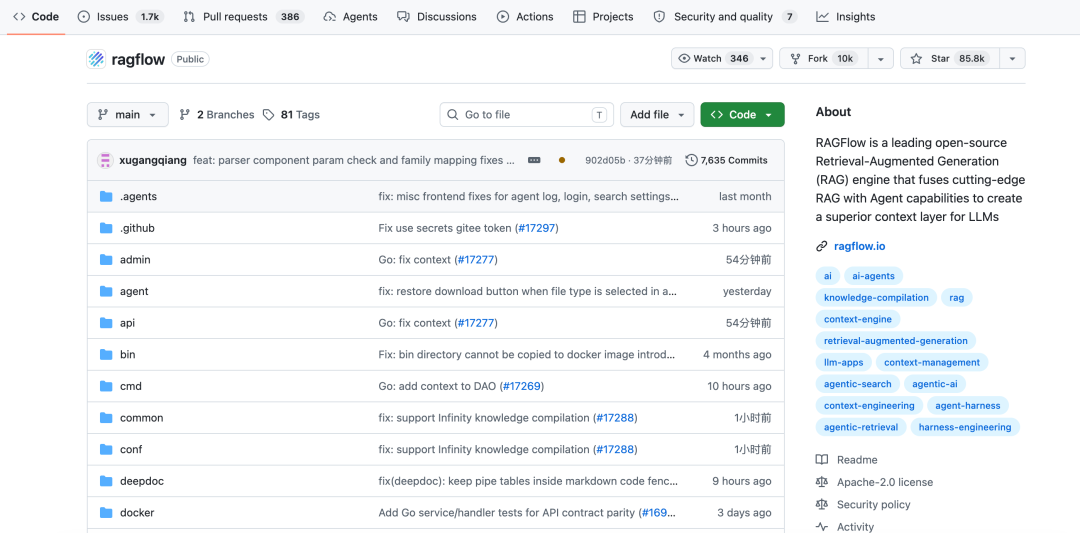
Task: Select the retrieval-augmented-generation topic tag
Action: 895,340
